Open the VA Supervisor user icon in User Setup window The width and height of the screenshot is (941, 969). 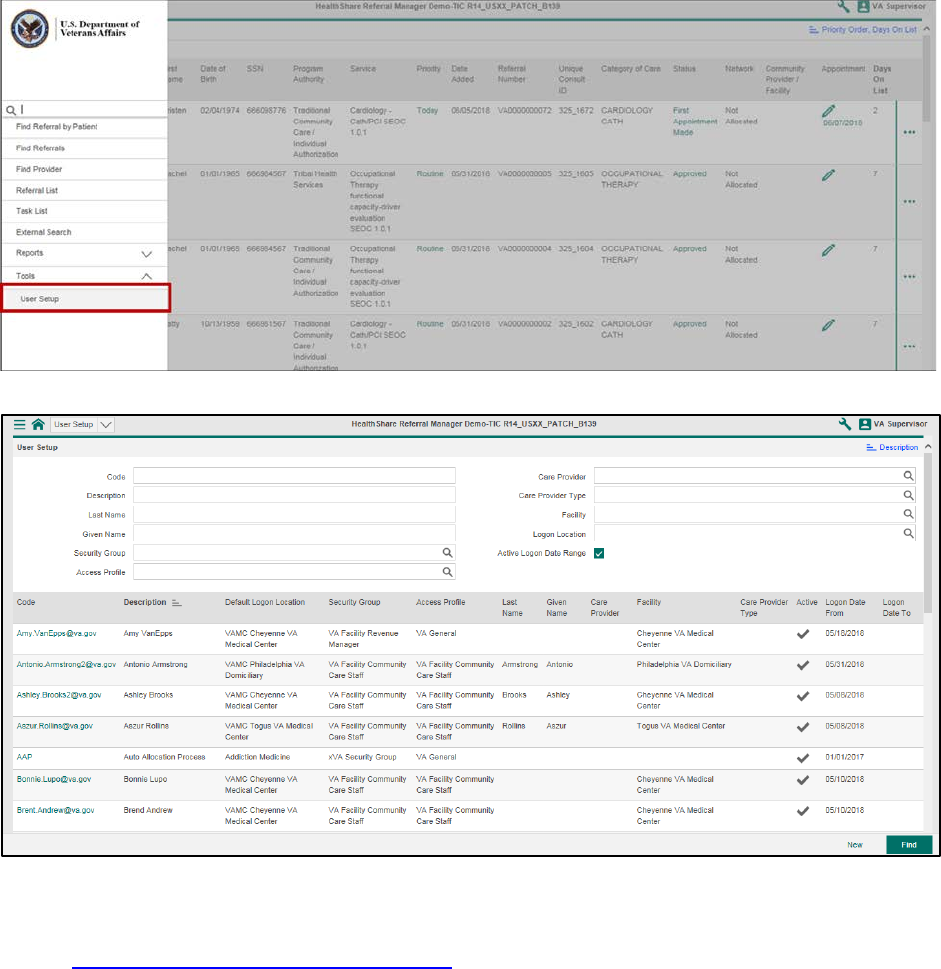click(865, 424)
